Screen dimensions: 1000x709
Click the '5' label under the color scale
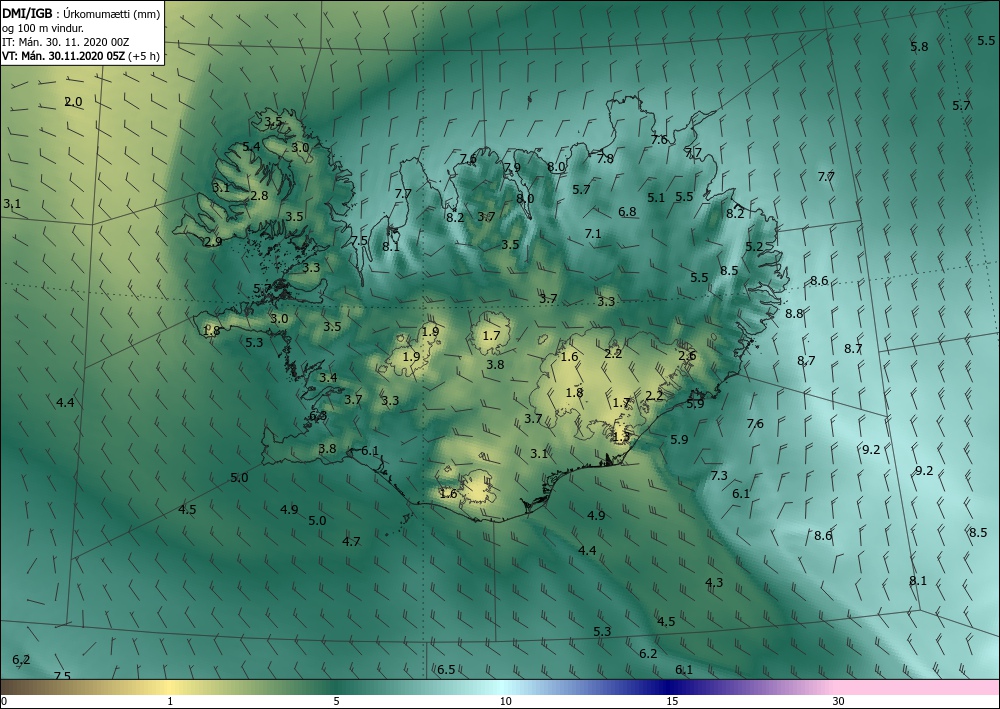pos(336,701)
